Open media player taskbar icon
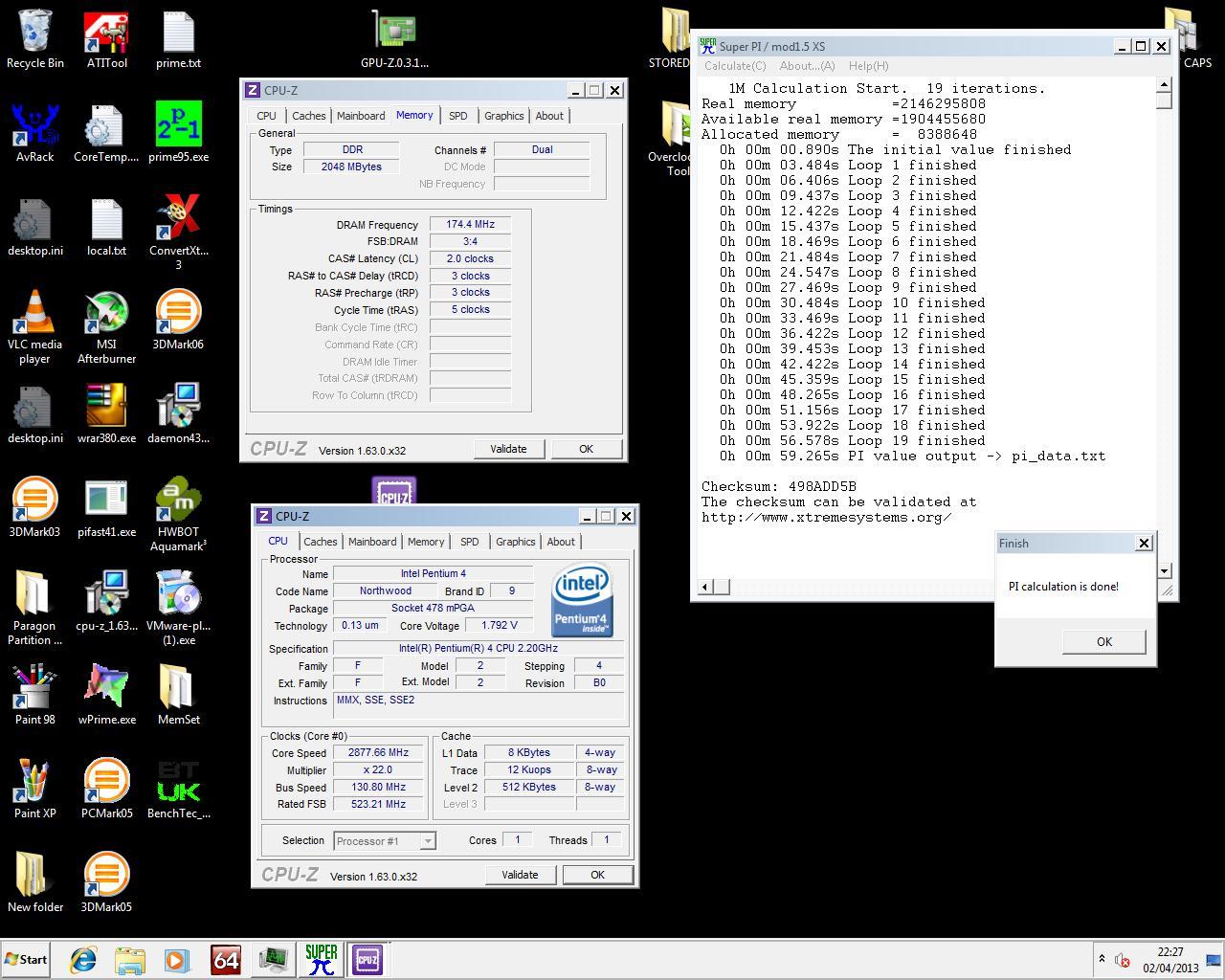The height and width of the screenshot is (980, 1225). 177,959
